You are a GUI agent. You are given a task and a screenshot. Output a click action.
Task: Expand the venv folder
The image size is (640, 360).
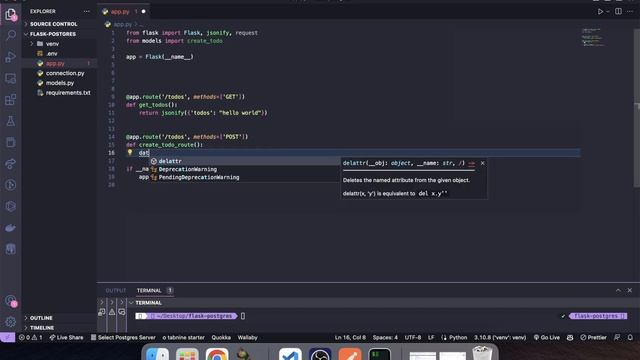point(52,44)
